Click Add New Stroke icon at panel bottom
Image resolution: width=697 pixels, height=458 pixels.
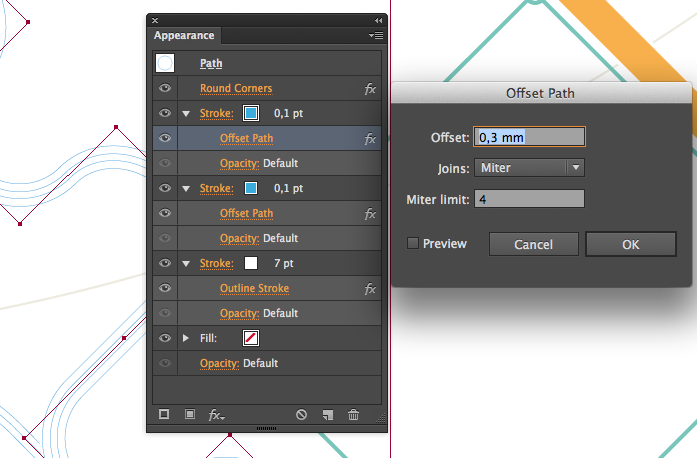pyautogui.click(x=164, y=414)
